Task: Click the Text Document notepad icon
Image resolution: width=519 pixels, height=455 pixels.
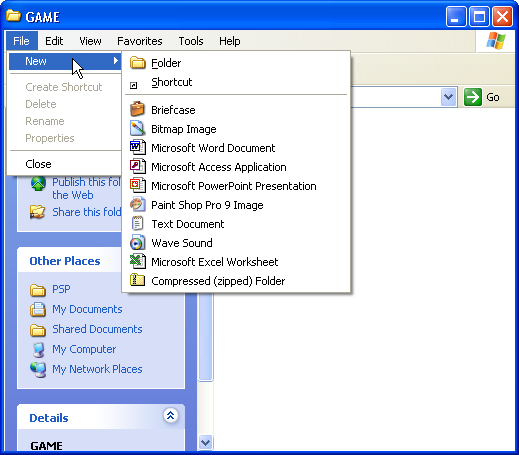Action: (x=137, y=223)
